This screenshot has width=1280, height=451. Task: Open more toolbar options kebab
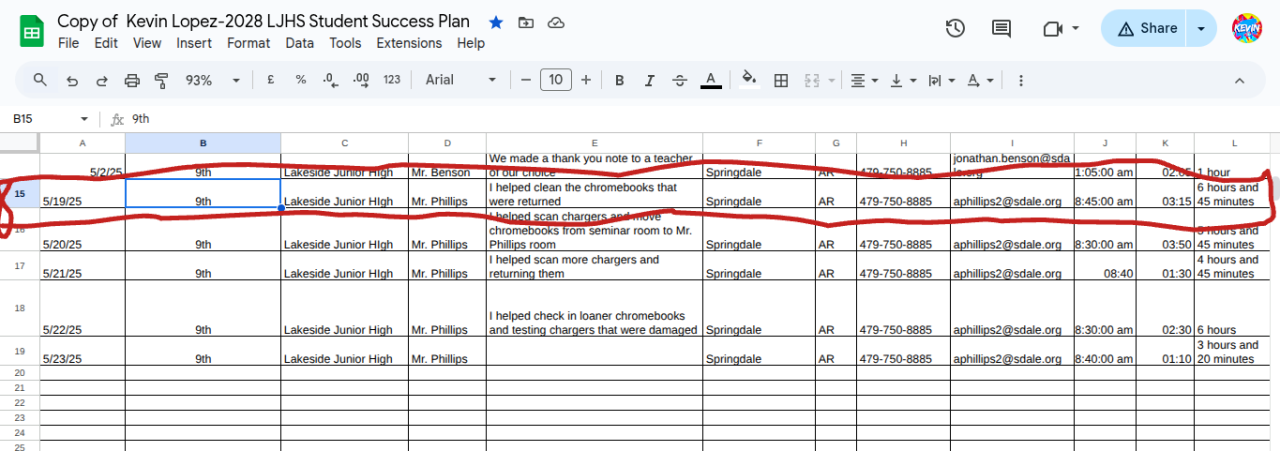1020,80
